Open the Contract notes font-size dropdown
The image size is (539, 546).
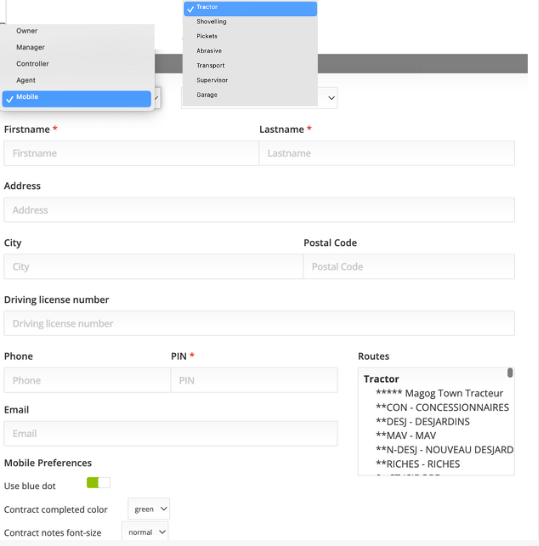pos(145,532)
